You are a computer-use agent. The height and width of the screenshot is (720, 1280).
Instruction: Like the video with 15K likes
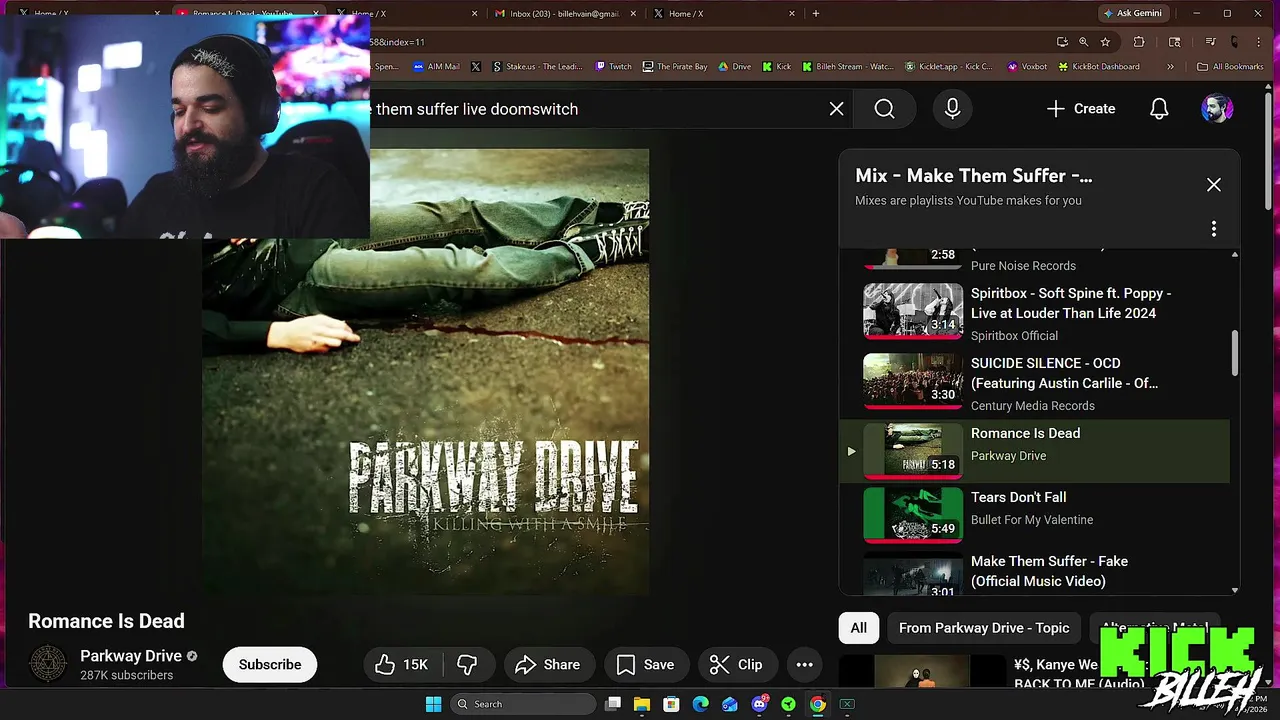[401, 664]
